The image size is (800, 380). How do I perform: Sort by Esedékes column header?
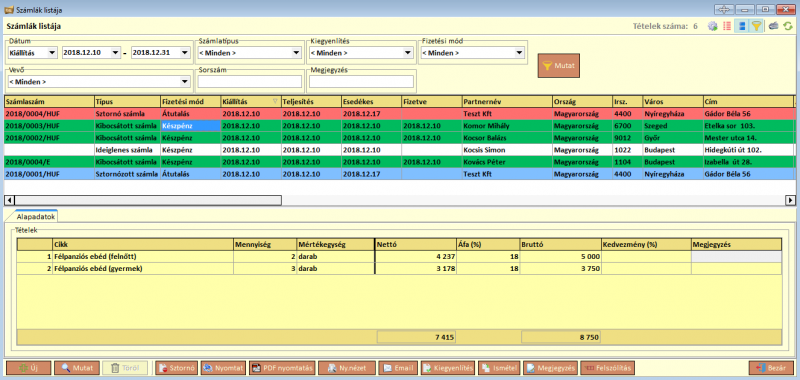tap(371, 102)
